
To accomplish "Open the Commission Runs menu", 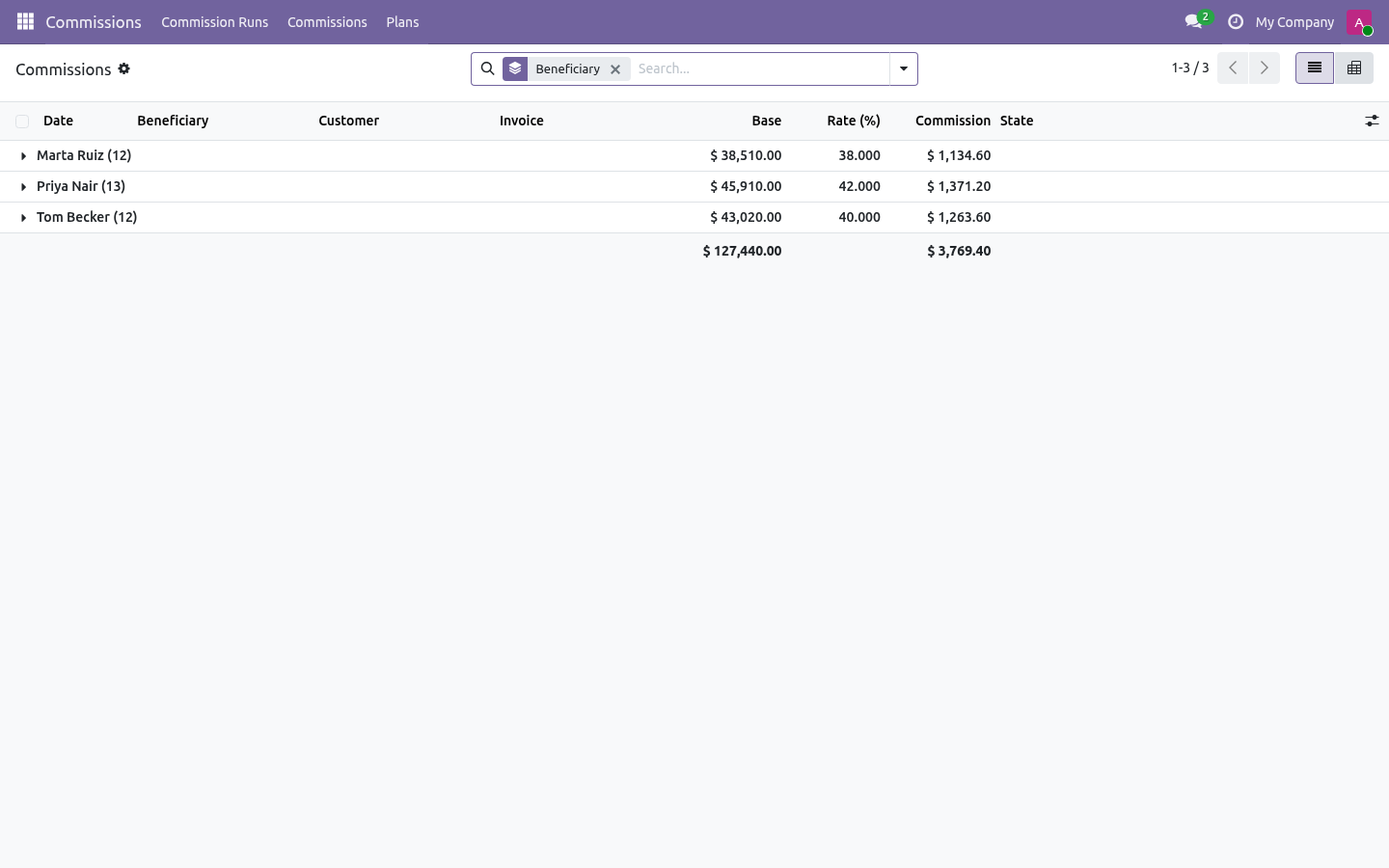I will pyautogui.click(x=215, y=22).
